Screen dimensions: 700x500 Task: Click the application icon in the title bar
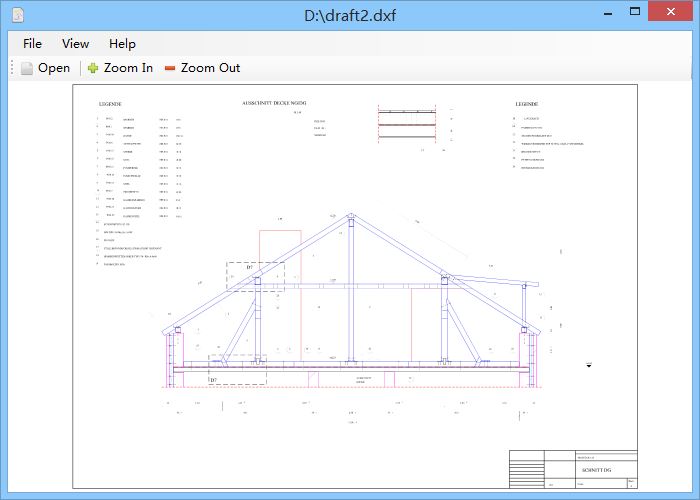click(x=17, y=15)
